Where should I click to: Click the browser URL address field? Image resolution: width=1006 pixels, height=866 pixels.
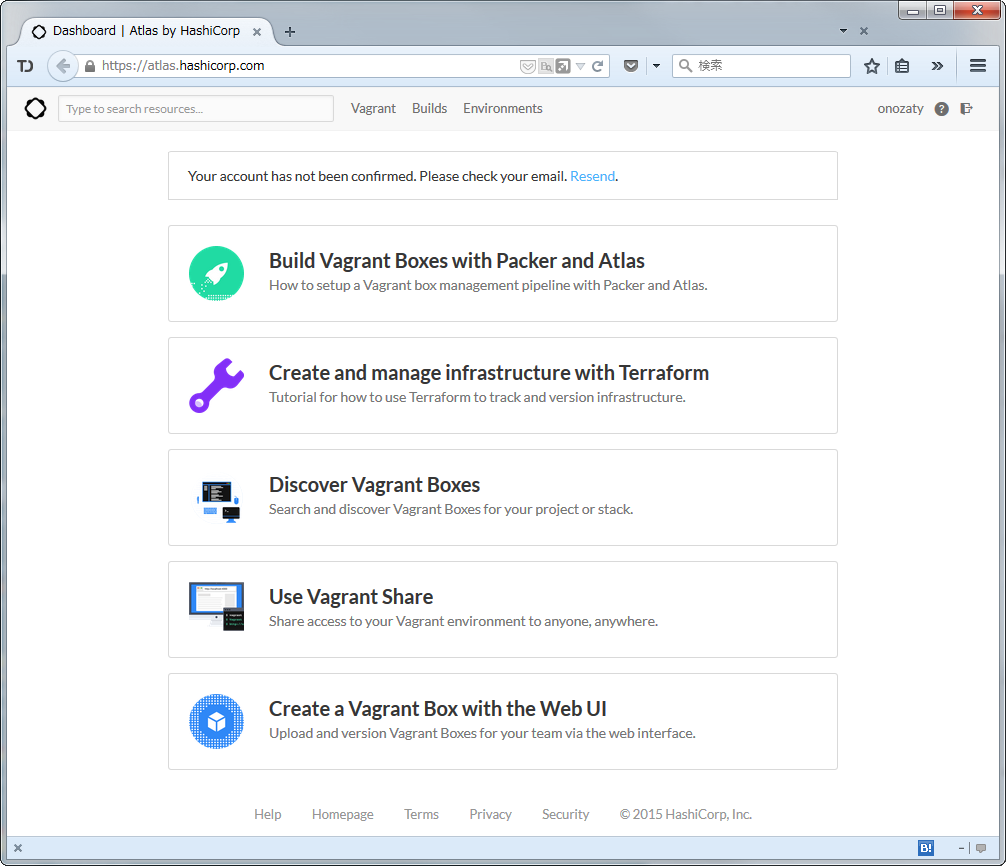coord(308,66)
